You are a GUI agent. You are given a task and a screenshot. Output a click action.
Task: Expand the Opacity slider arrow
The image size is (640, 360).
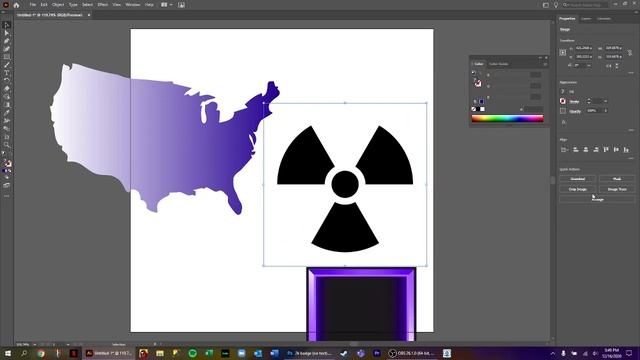tap(606, 111)
